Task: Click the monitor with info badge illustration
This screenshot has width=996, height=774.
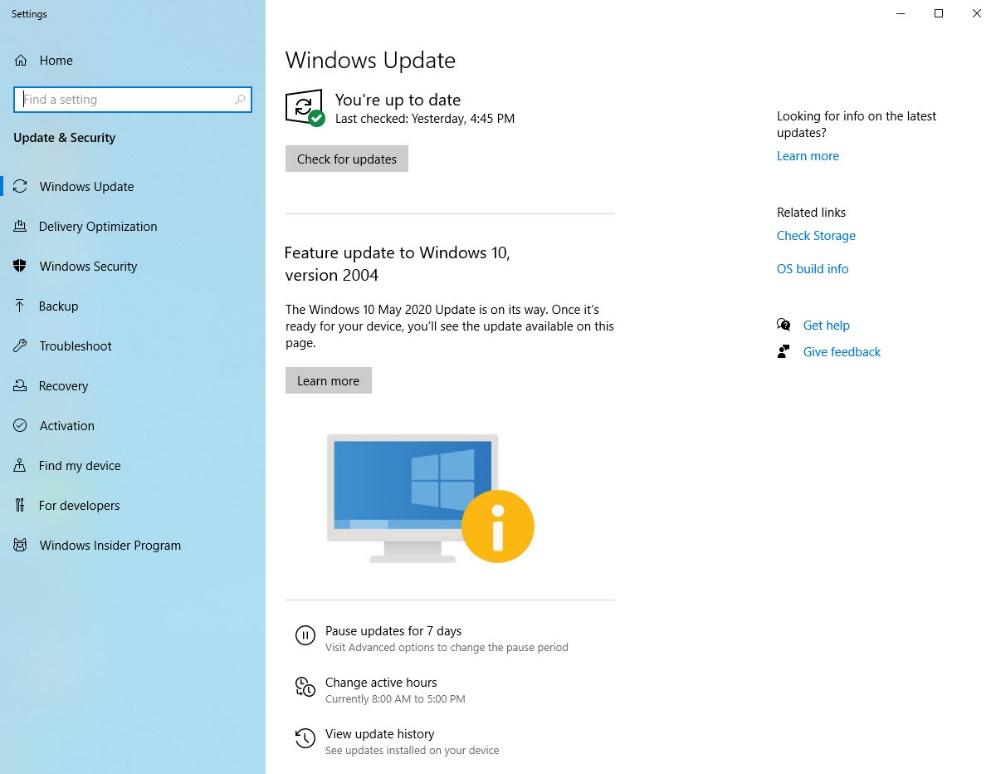Action: (x=431, y=498)
